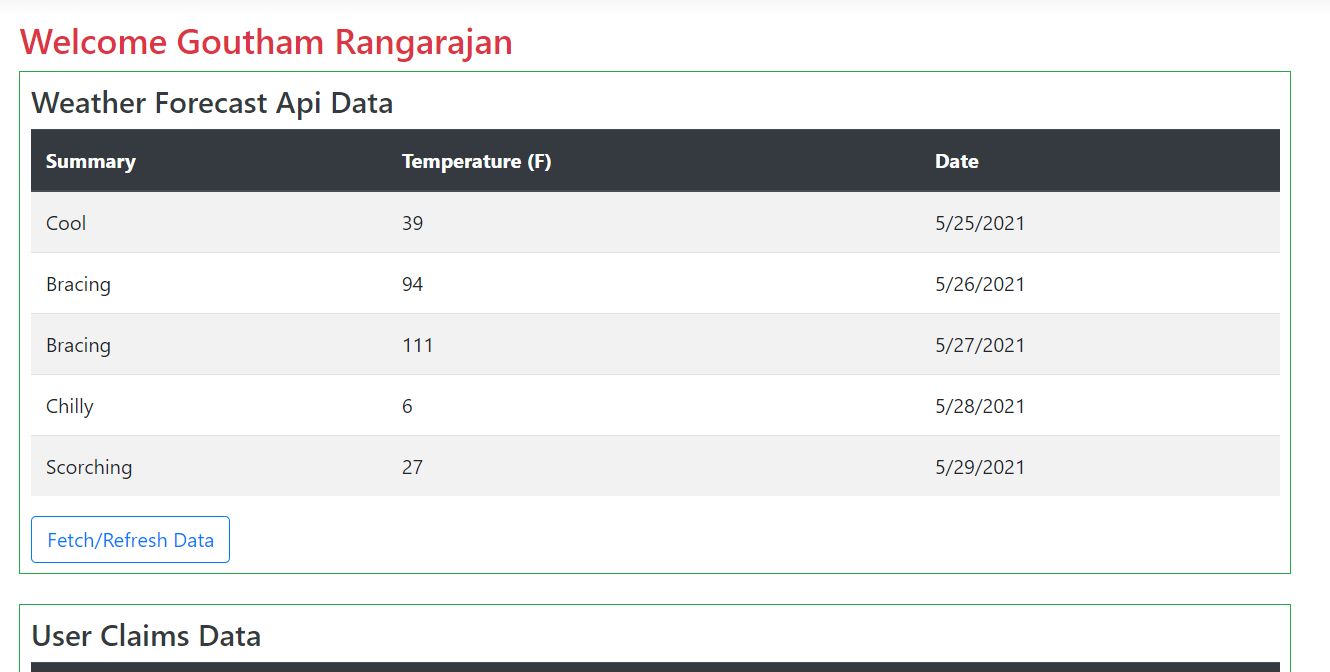Click the Summary column header

point(91,161)
